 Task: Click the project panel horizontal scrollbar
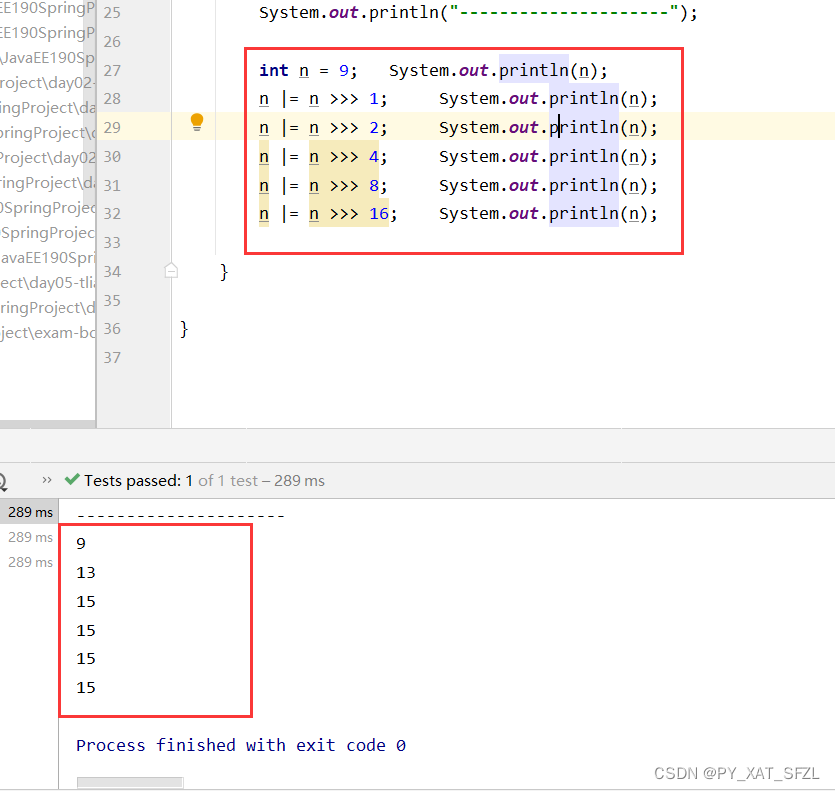[47, 424]
